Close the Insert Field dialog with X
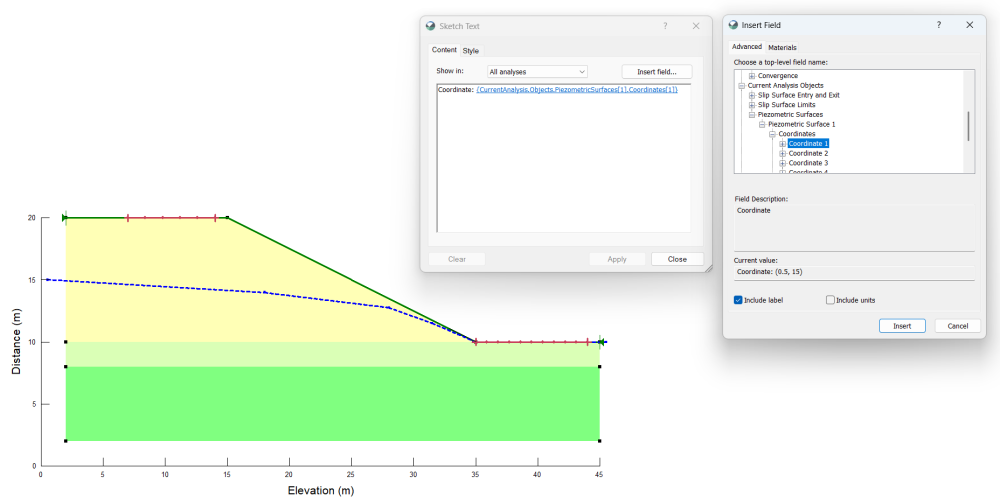The height and width of the screenshot is (504, 1000). 970,25
